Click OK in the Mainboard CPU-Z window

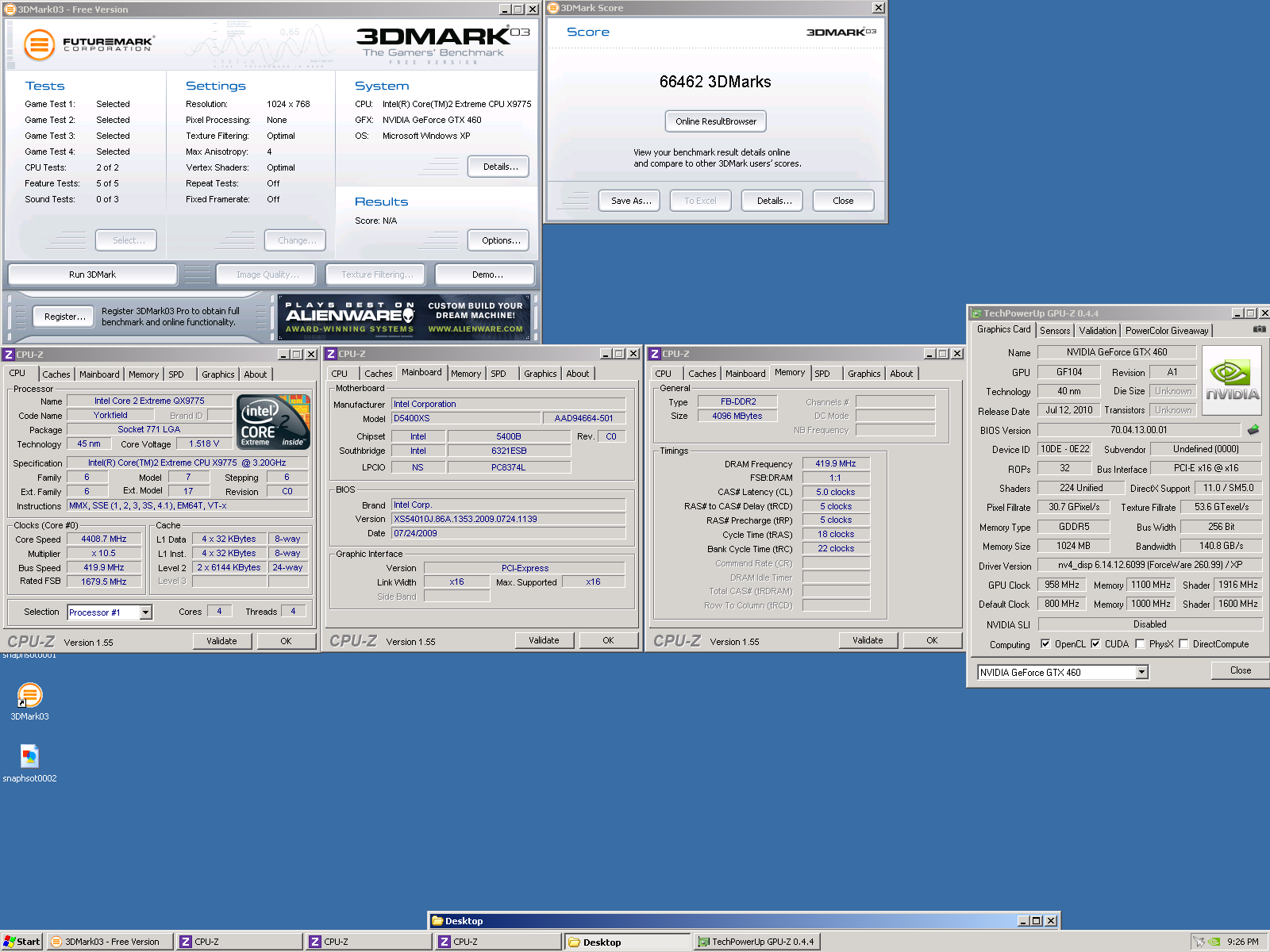click(x=608, y=640)
